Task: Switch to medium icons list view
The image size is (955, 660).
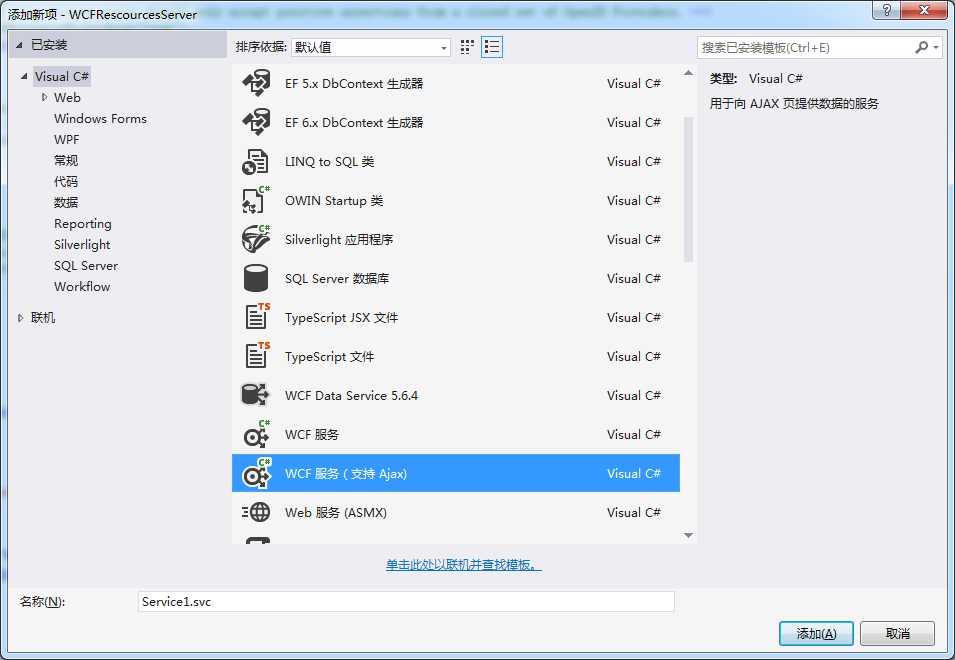Action: (x=492, y=47)
